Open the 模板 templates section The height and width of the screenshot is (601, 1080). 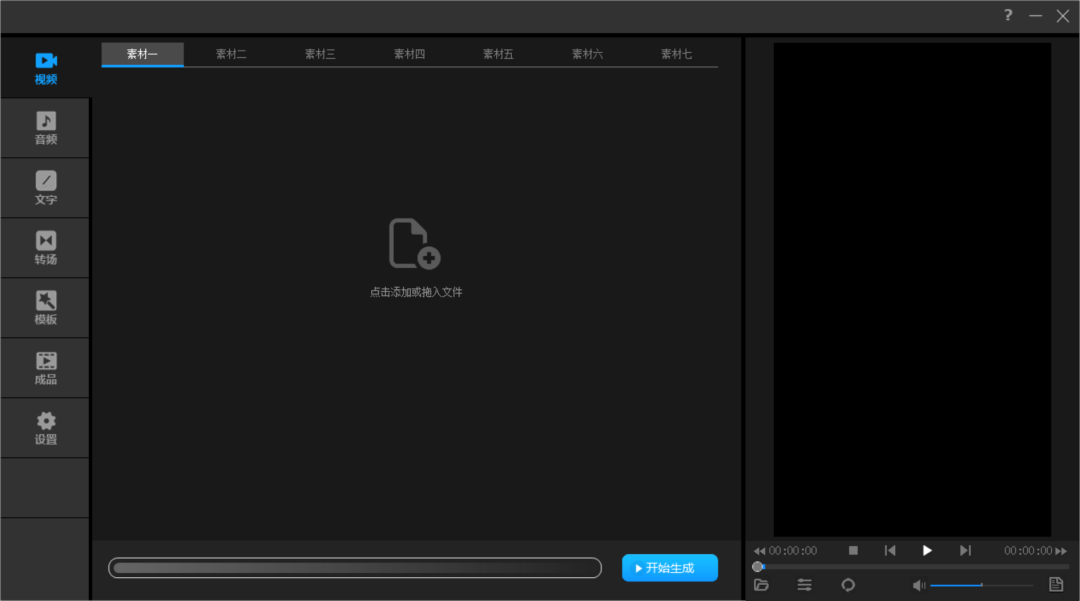45,308
